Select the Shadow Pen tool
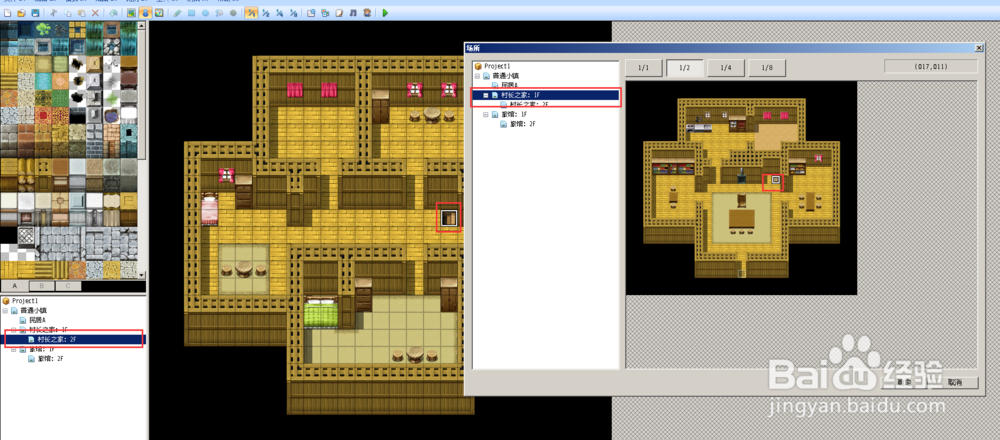Image resolution: width=1000 pixels, height=440 pixels. pos(233,13)
